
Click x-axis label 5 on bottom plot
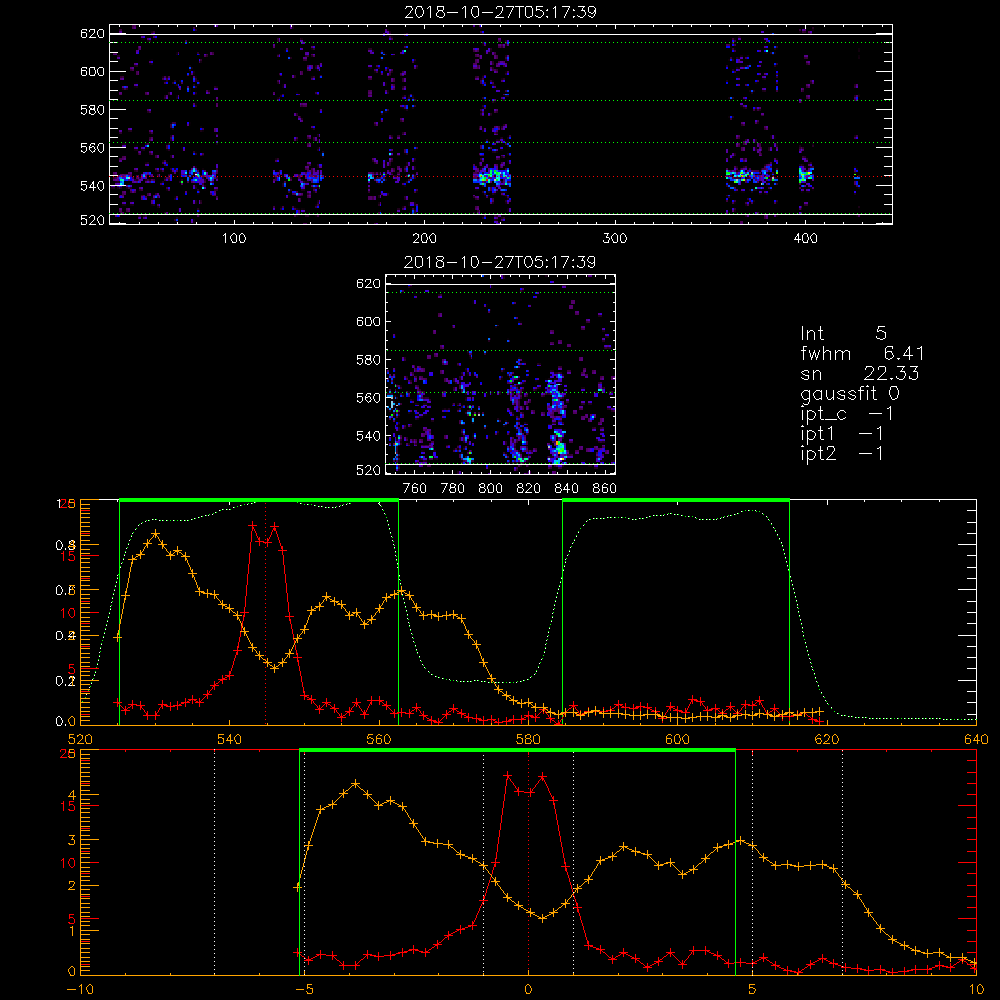752,990
